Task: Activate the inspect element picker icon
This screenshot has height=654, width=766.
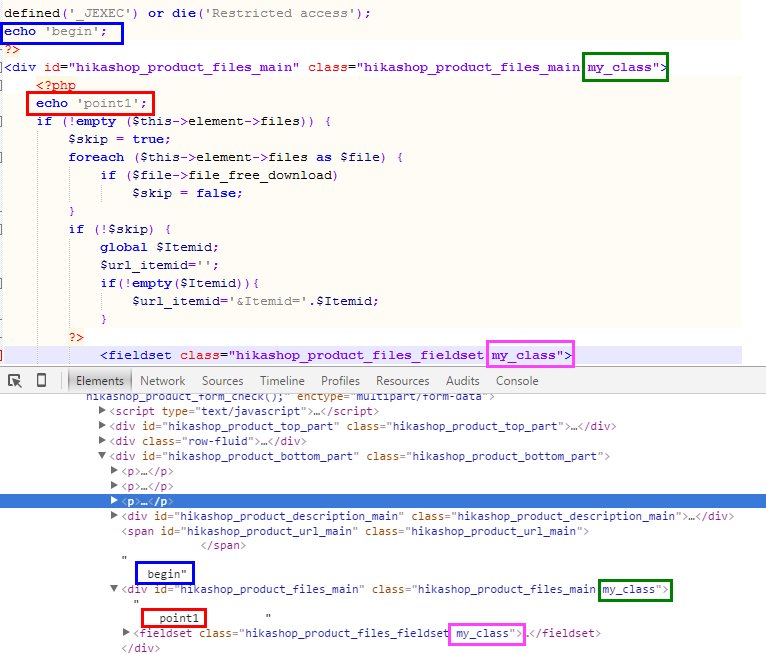Action: (x=15, y=380)
